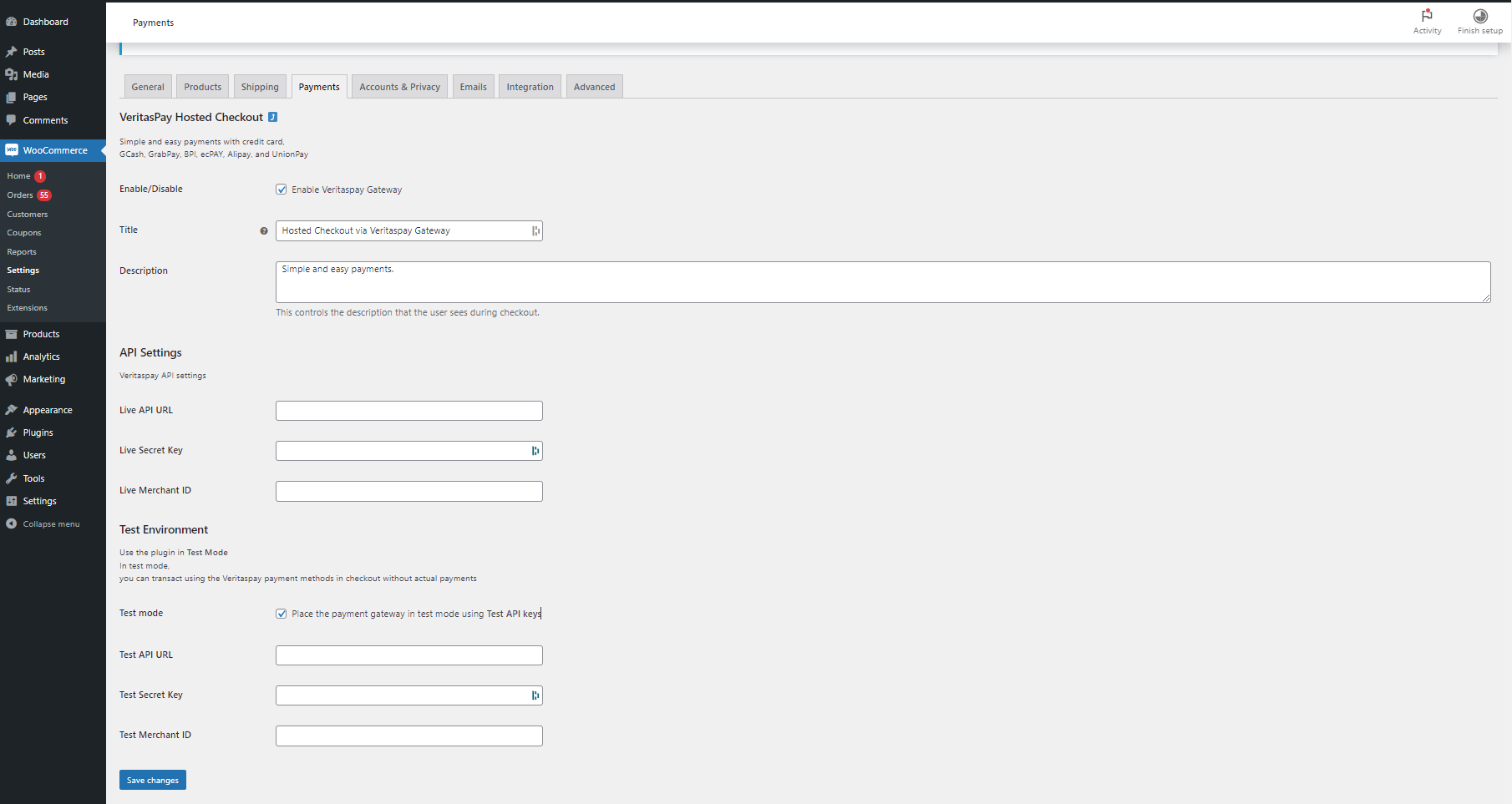Click the Pages icon in sidebar
Viewport: 1512px width, 804px height.
pos(12,97)
